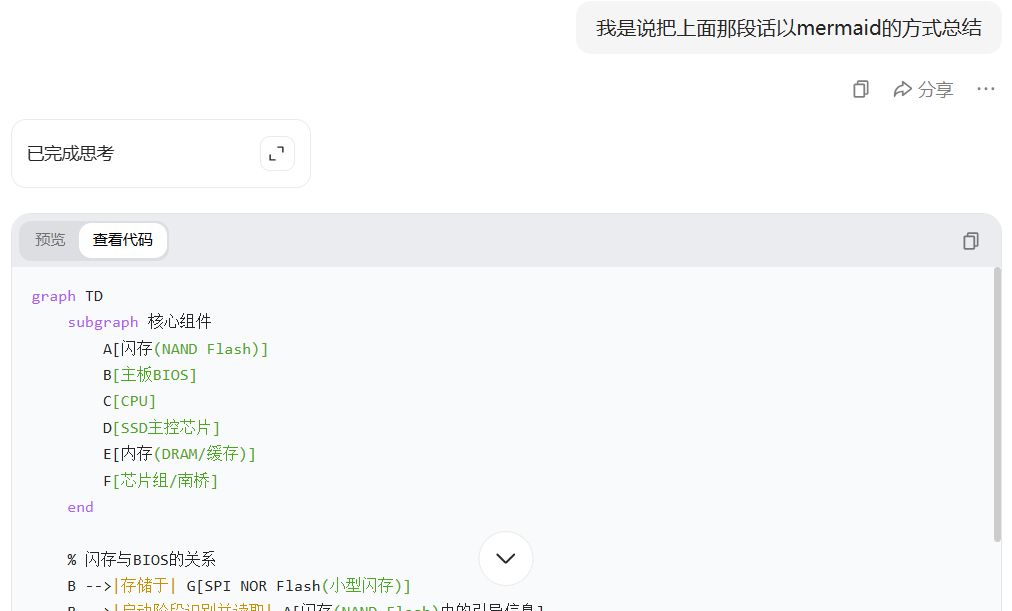Click the 分享 share label

pos(935,89)
